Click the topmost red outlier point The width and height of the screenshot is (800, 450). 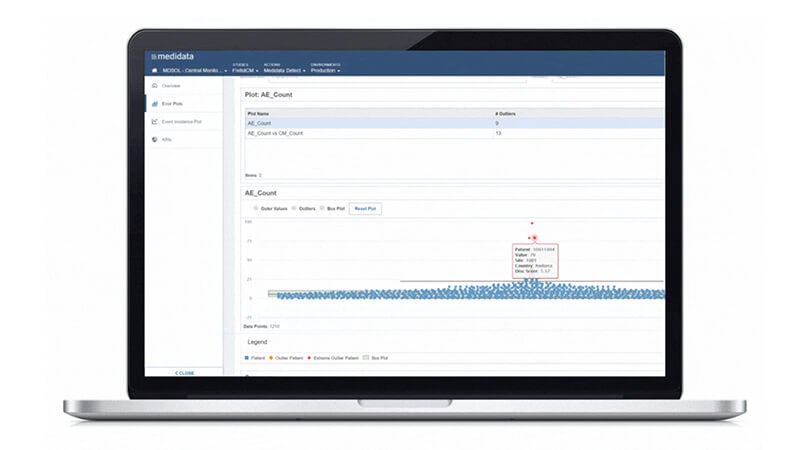click(532, 223)
